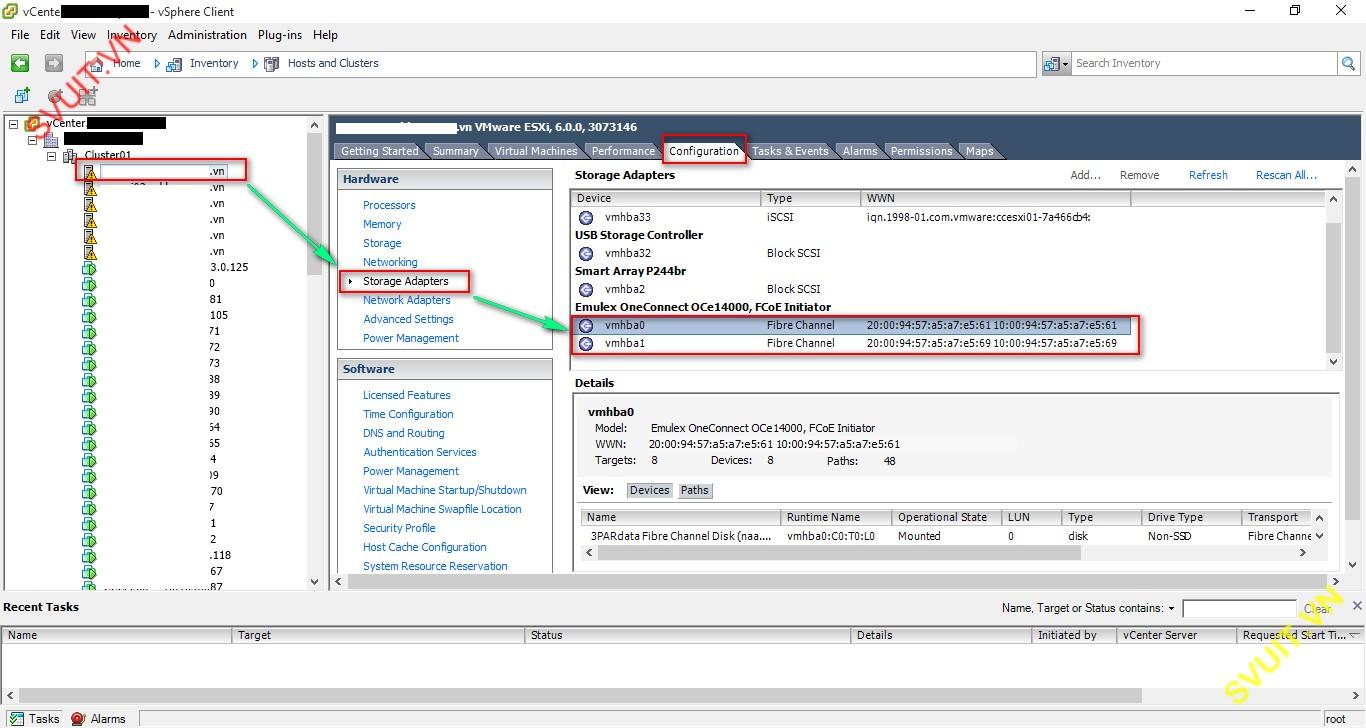Click the Alarms icon in status bar
The image size is (1366, 728).
(x=78, y=718)
